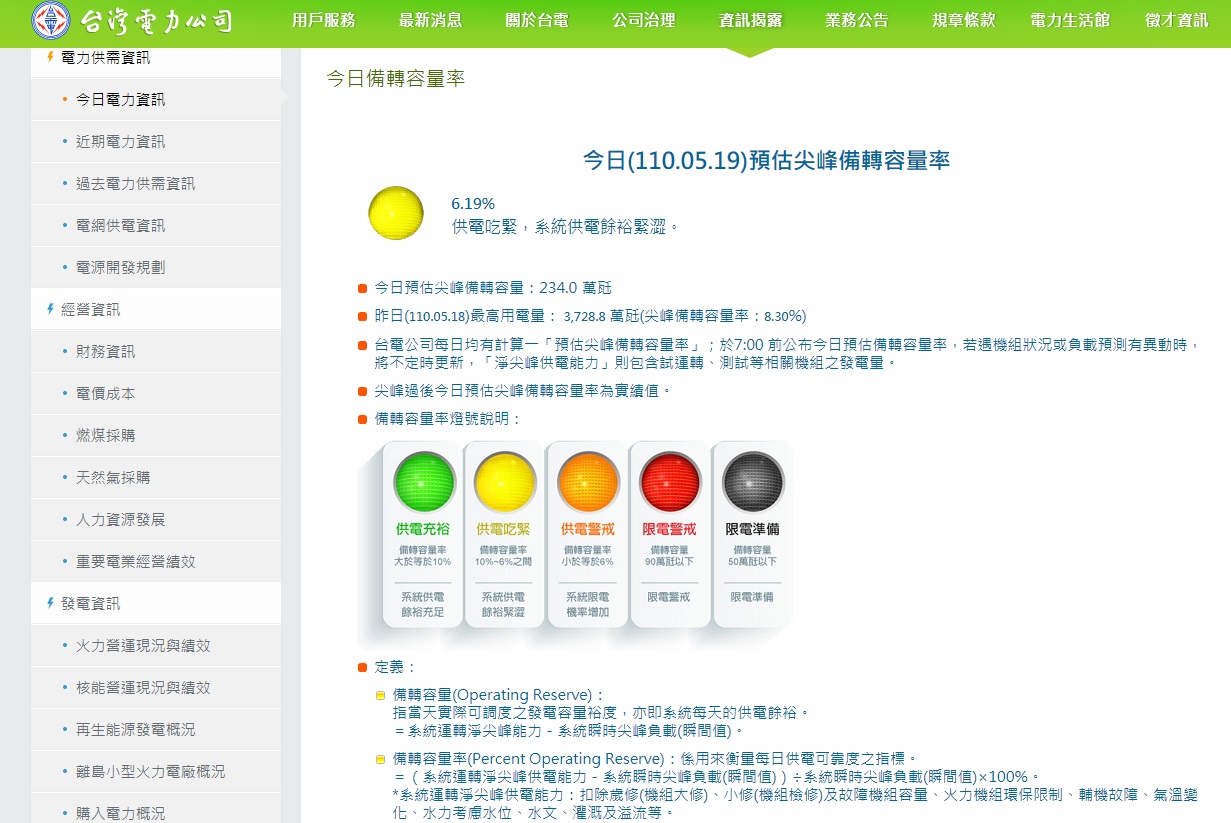Screen dimensions: 1231x823
Task: Open the 規章條款 menu
Action: point(964,20)
